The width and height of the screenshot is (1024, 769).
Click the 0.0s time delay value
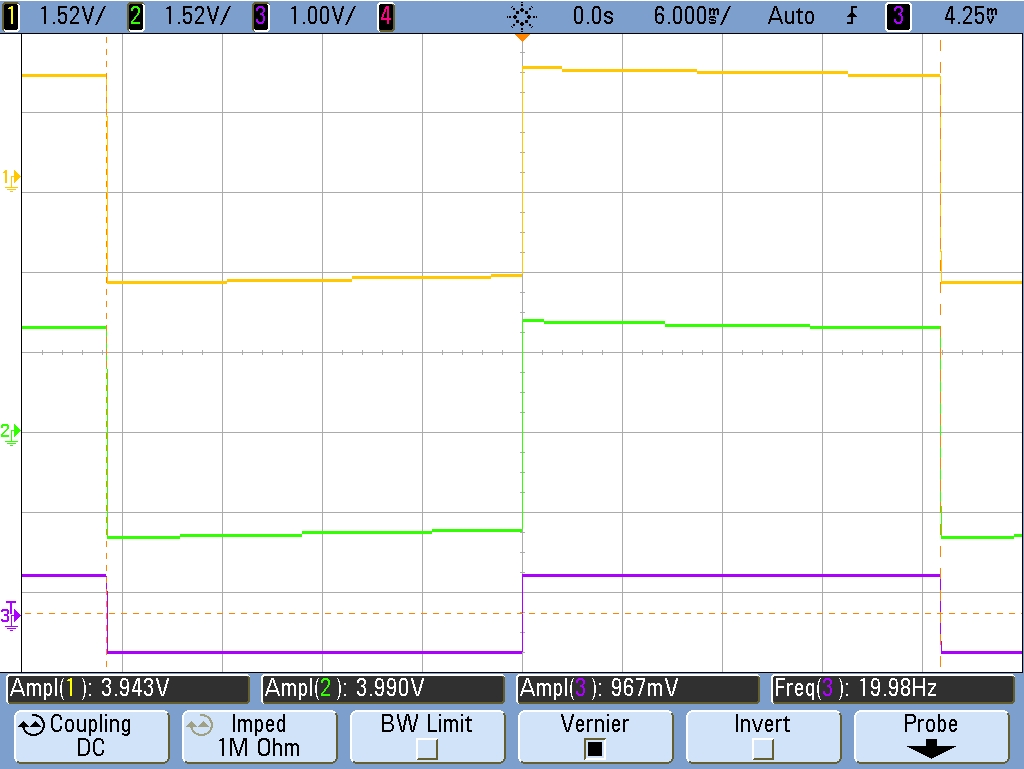(593, 16)
